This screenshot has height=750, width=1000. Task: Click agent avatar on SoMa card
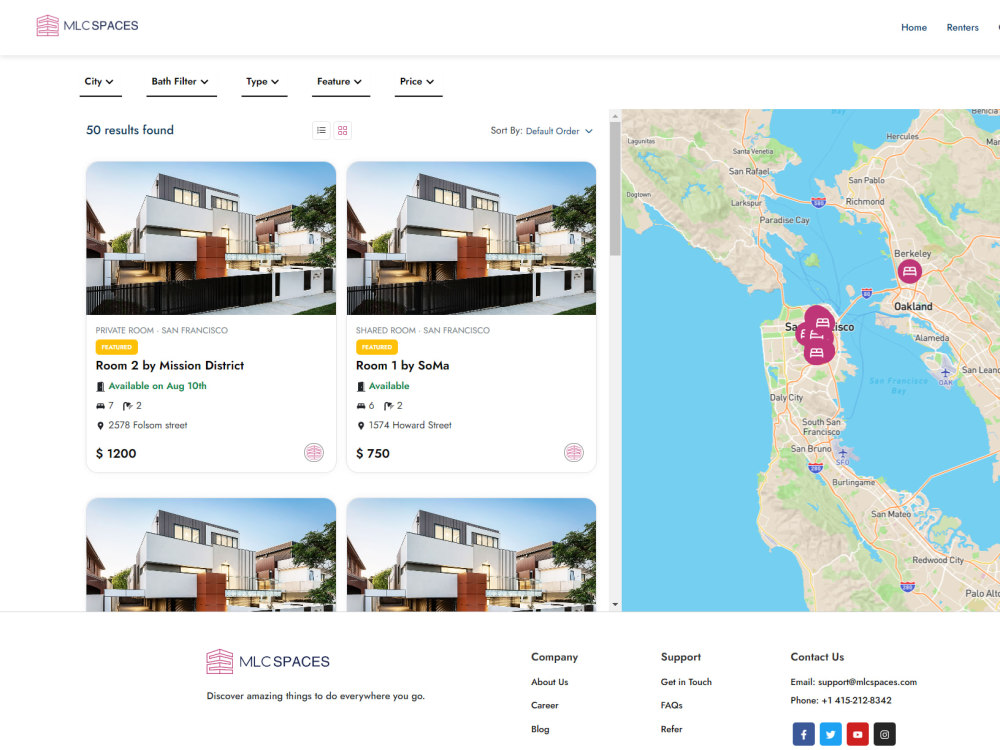pos(574,453)
